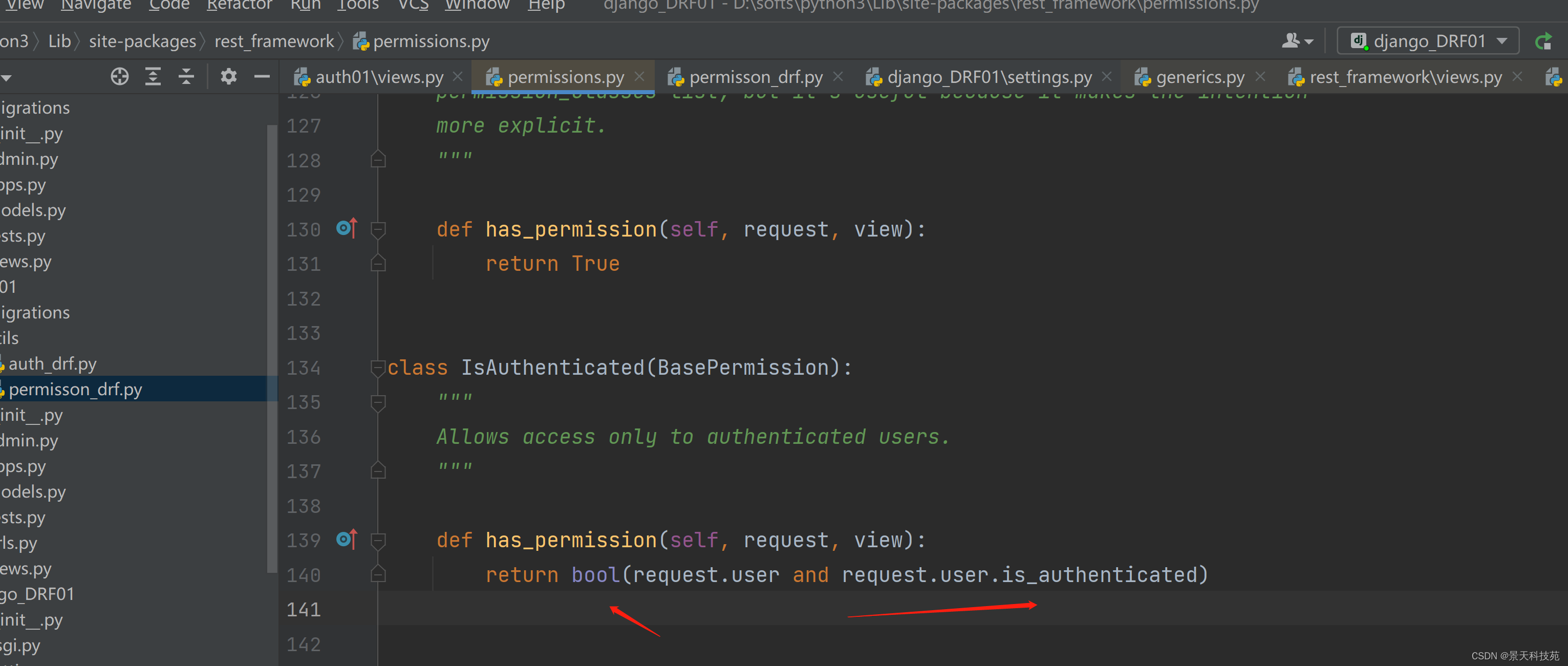The width and height of the screenshot is (1568, 666).
Task: Fold docstring end at line 137
Action: (x=378, y=470)
